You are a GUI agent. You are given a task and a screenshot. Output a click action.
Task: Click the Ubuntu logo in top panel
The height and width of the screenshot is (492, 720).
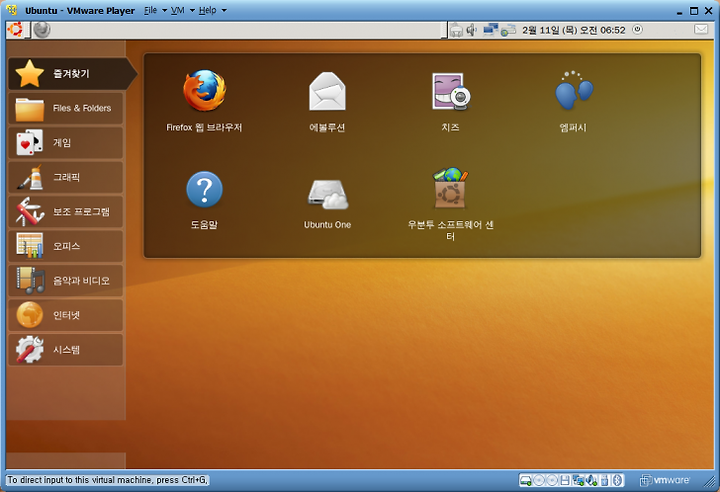pyautogui.click(x=15, y=30)
